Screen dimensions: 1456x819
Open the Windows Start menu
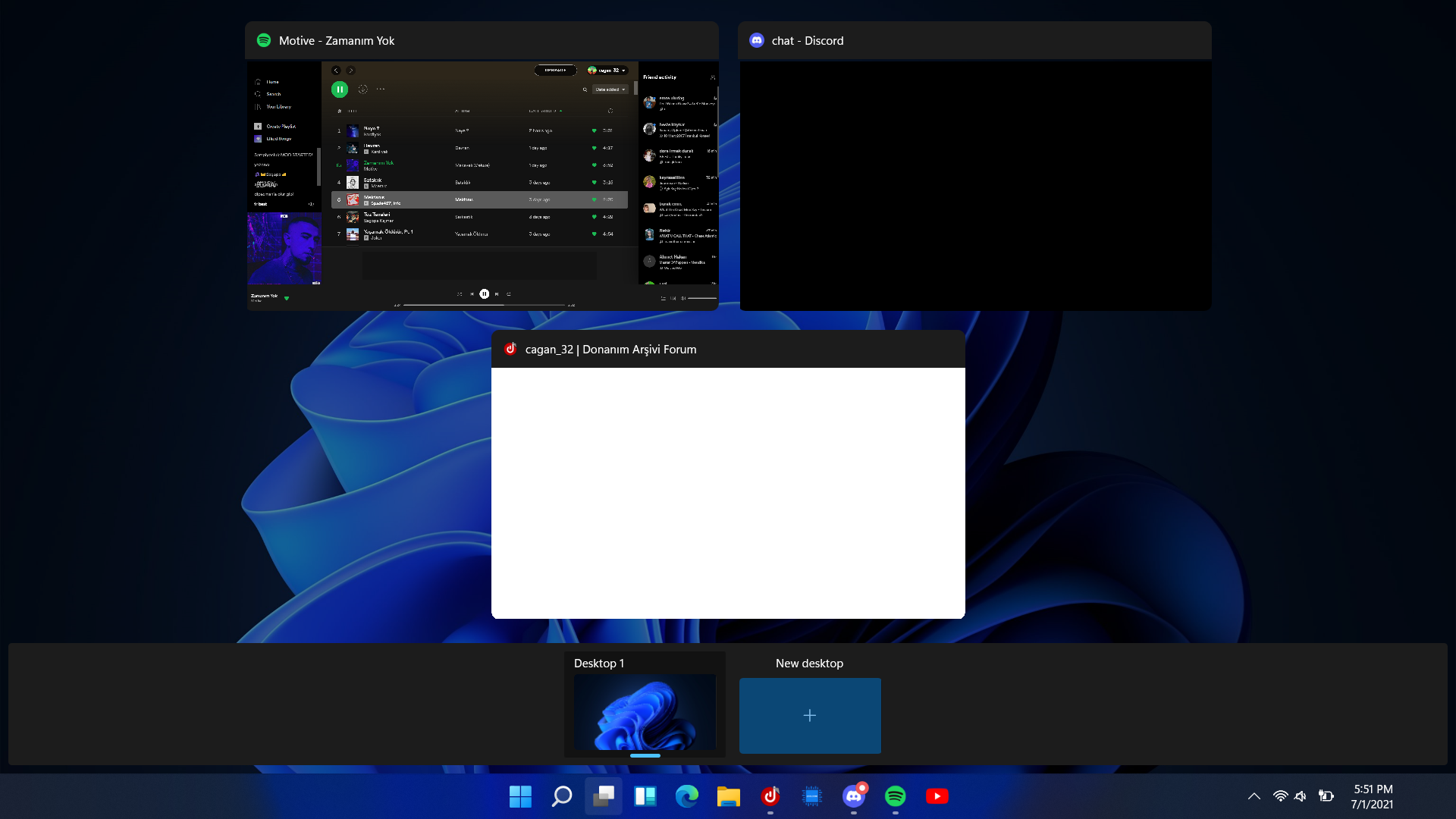[520, 796]
